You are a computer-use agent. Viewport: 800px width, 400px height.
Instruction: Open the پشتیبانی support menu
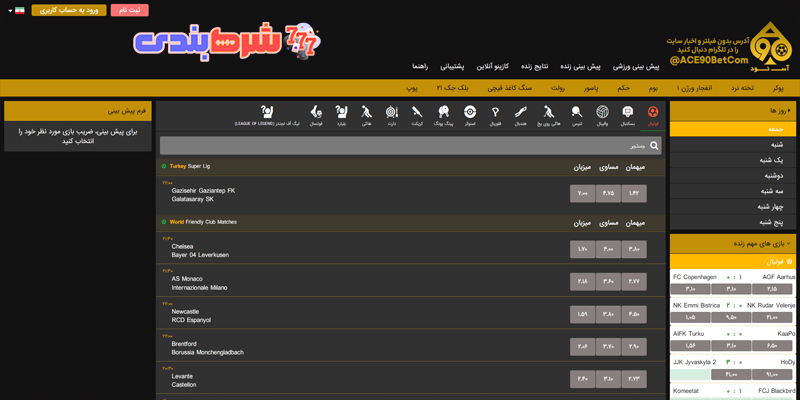(452, 67)
